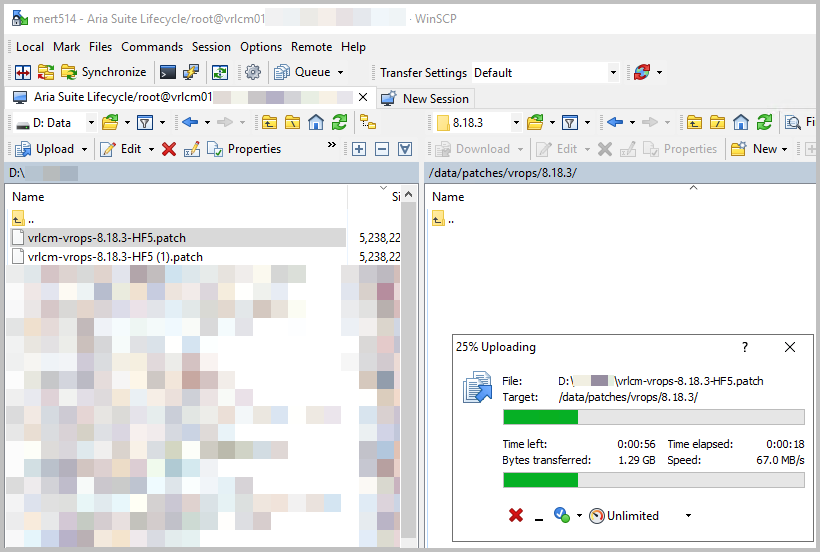Click the Select Files plus icon

point(359,149)
